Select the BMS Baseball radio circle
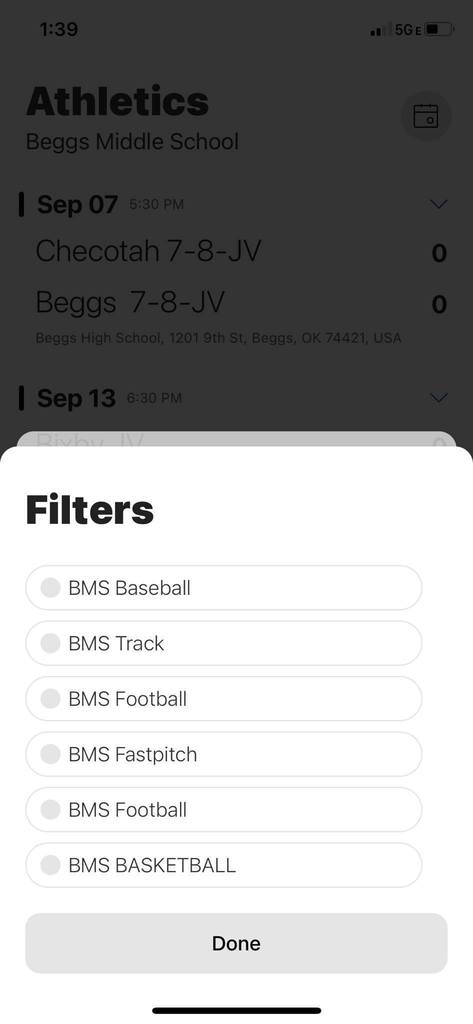This screenshot has width=473, height=1024. click(x=50, y=588)
